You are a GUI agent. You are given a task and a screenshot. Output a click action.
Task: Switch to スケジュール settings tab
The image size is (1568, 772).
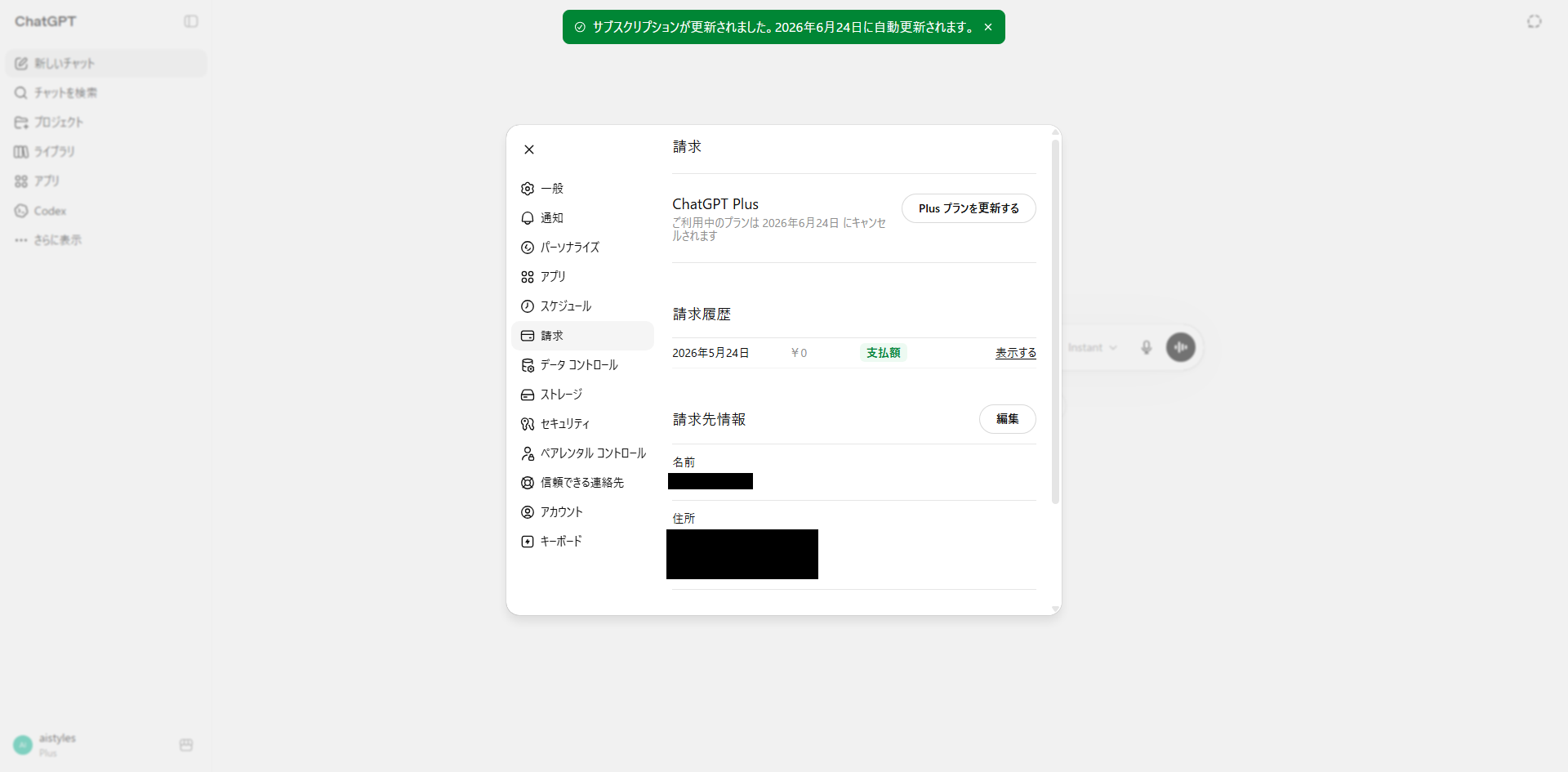point(582,306)
